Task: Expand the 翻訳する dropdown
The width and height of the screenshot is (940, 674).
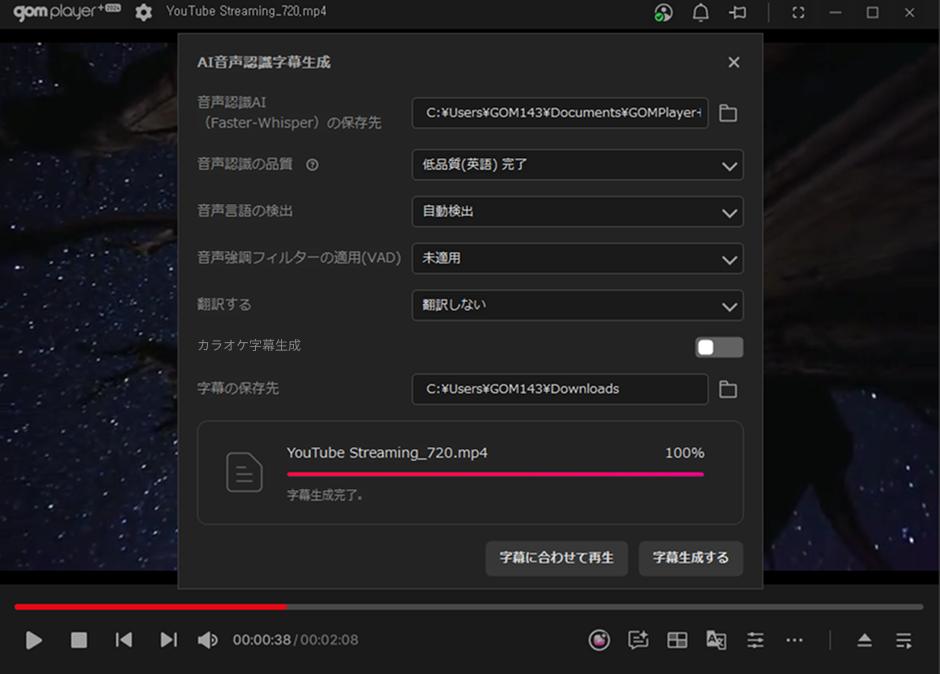Action: tap(577, 305)
